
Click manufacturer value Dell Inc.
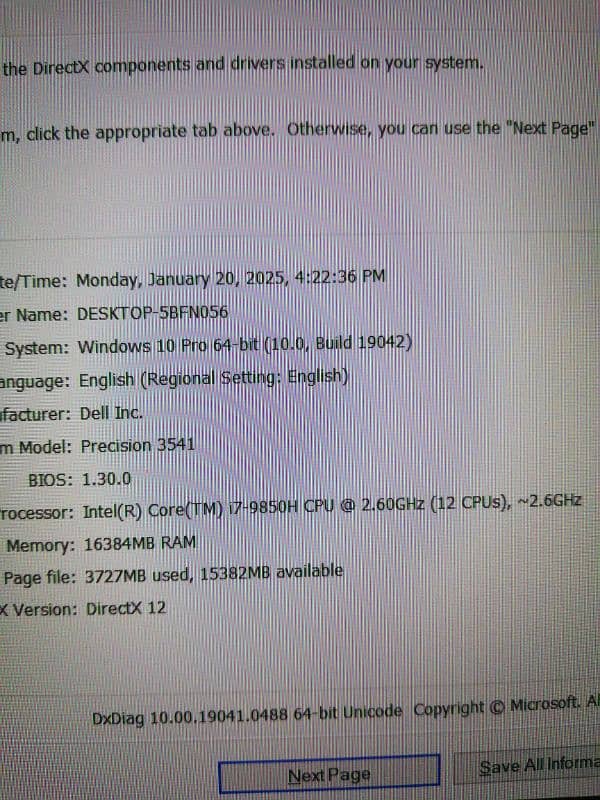pyautogui.click(x=111, y=413)
